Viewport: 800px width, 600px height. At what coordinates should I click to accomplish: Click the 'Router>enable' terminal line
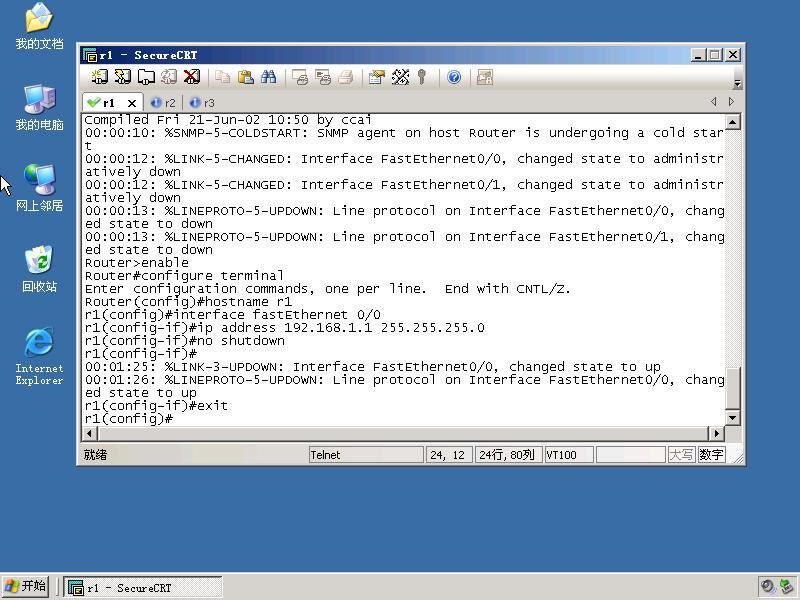137,263
